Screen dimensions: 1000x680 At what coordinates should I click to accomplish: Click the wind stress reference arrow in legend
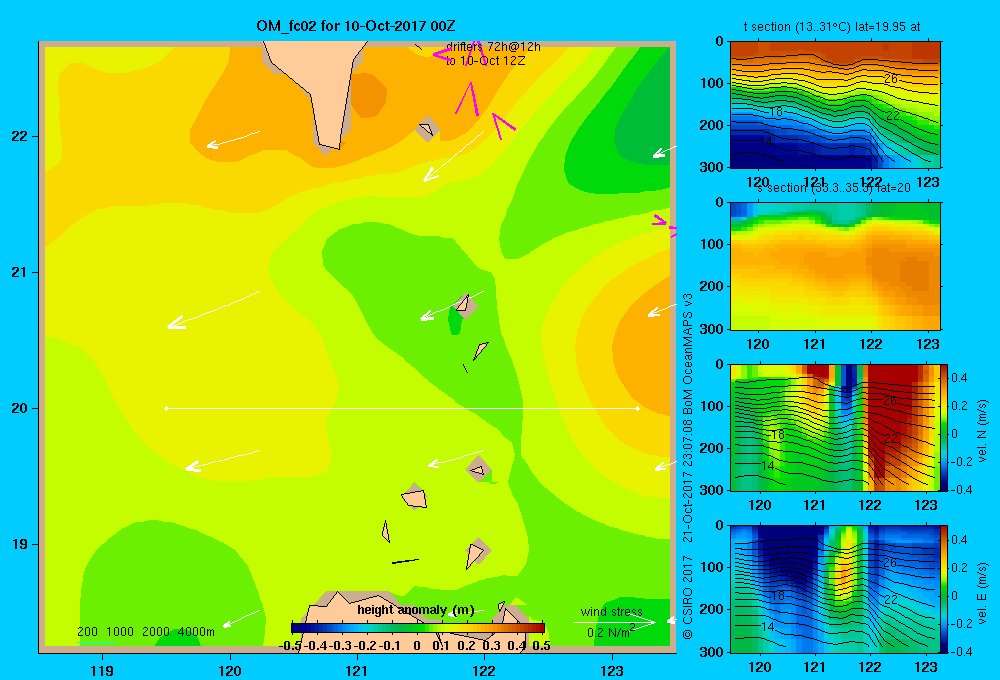tap(614, 622)
